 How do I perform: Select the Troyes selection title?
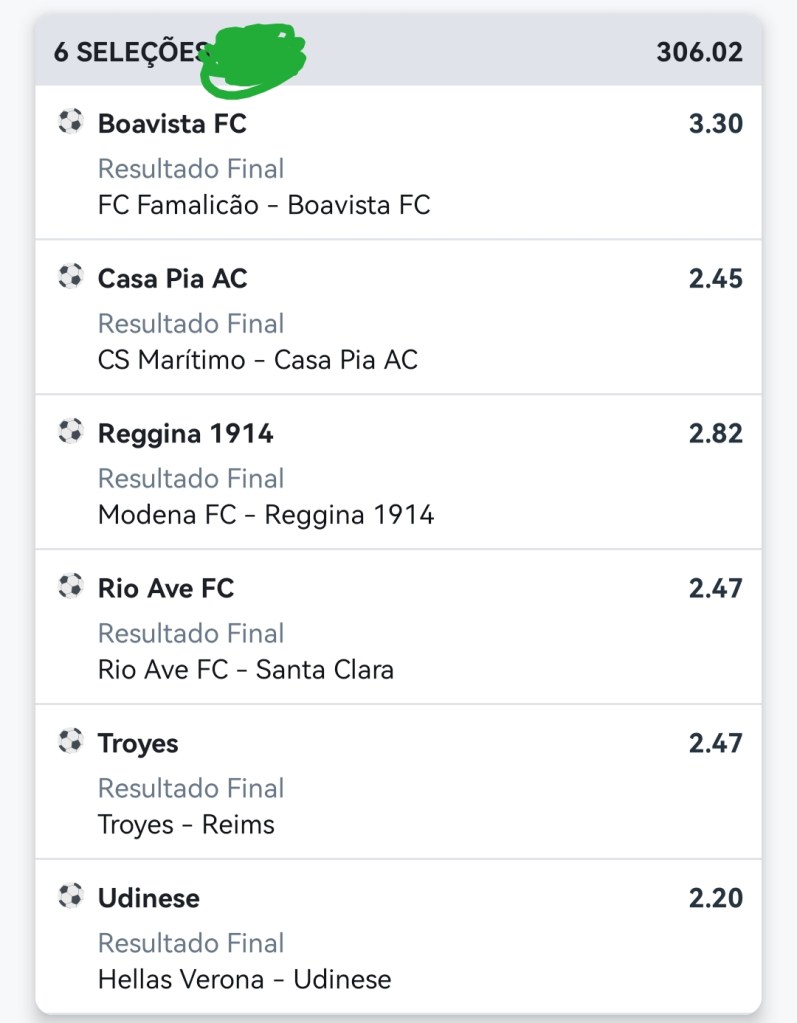[138, 744]
